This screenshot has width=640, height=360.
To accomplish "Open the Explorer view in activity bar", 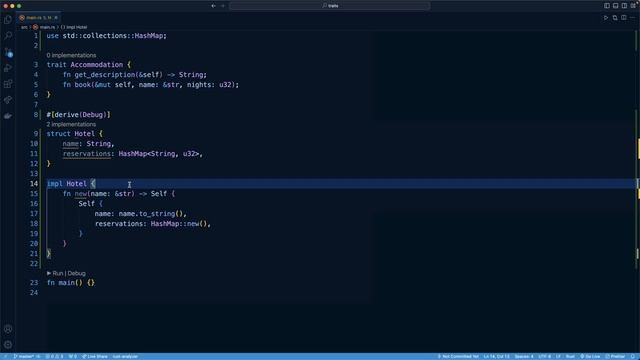I will tap(8, 20).
